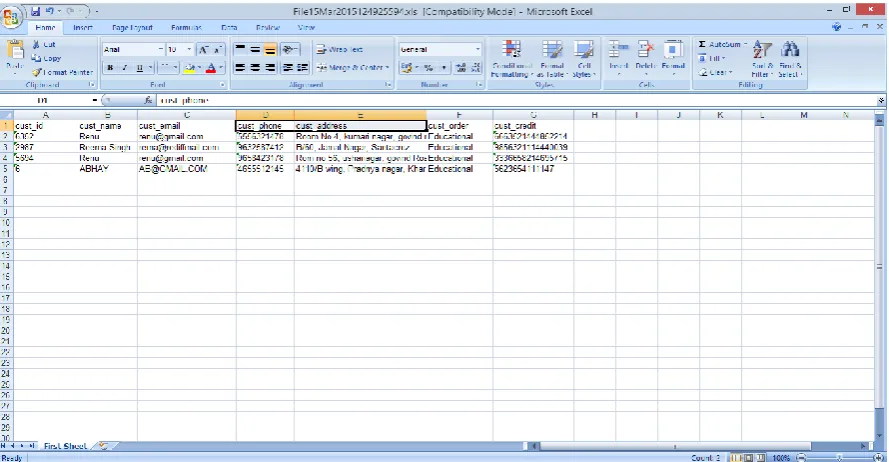Open Cell Styles gallery
This screenshot has width=889, height=462.
(x=583, y=59)
